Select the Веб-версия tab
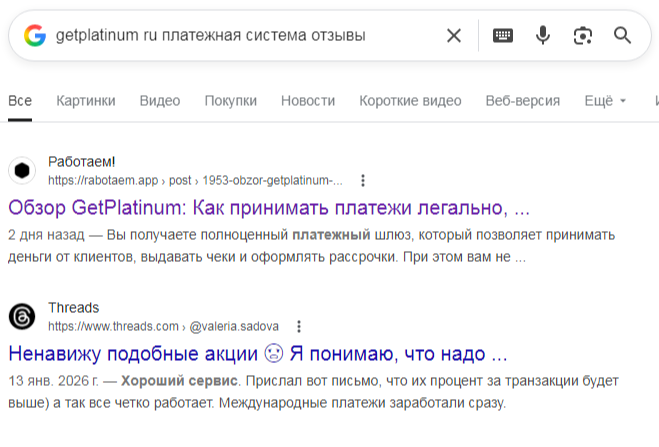 (522, 101)
